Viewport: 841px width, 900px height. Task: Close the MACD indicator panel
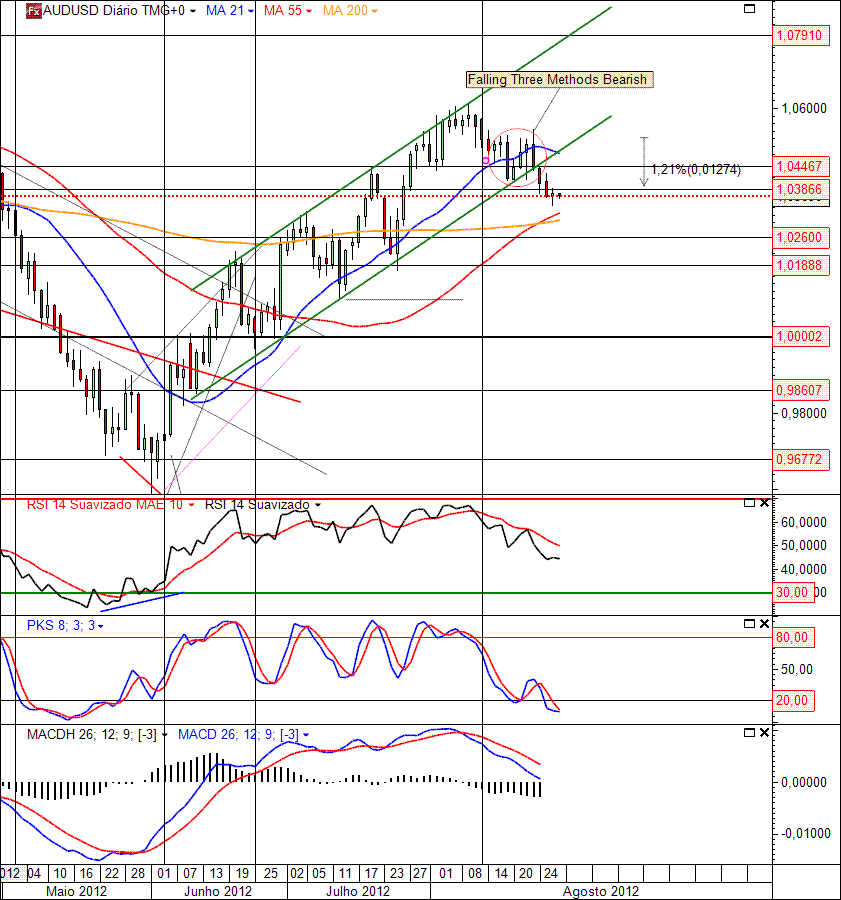(x=764, y=732)
